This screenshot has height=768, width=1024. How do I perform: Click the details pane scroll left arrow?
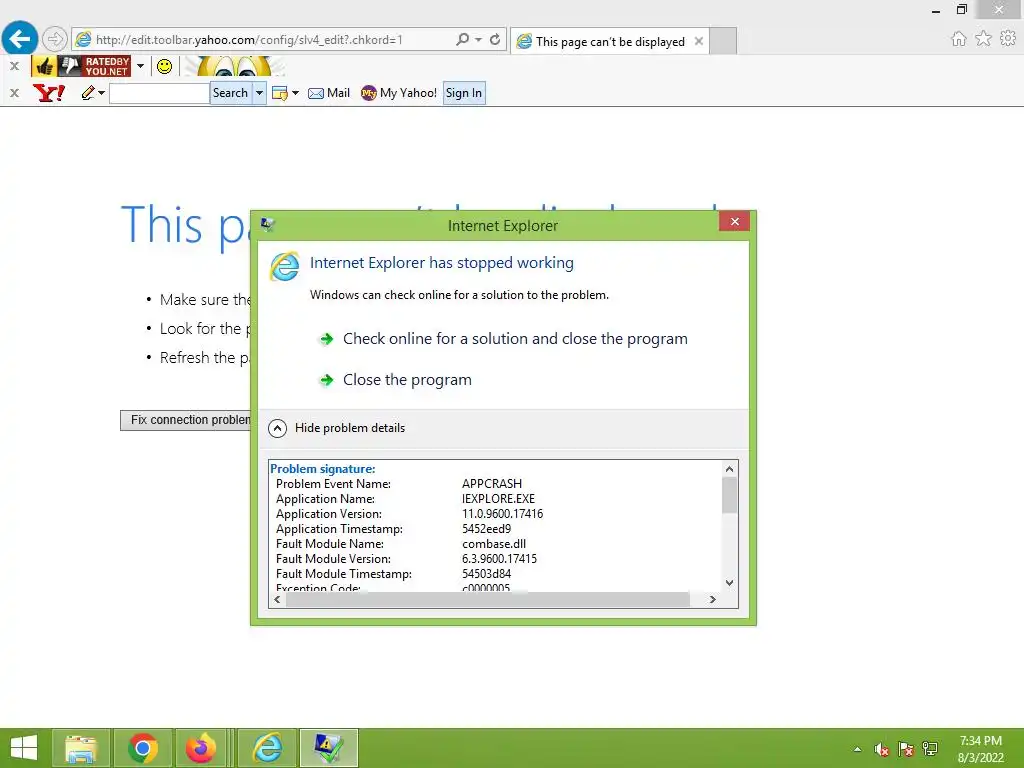tap(278, 600)
